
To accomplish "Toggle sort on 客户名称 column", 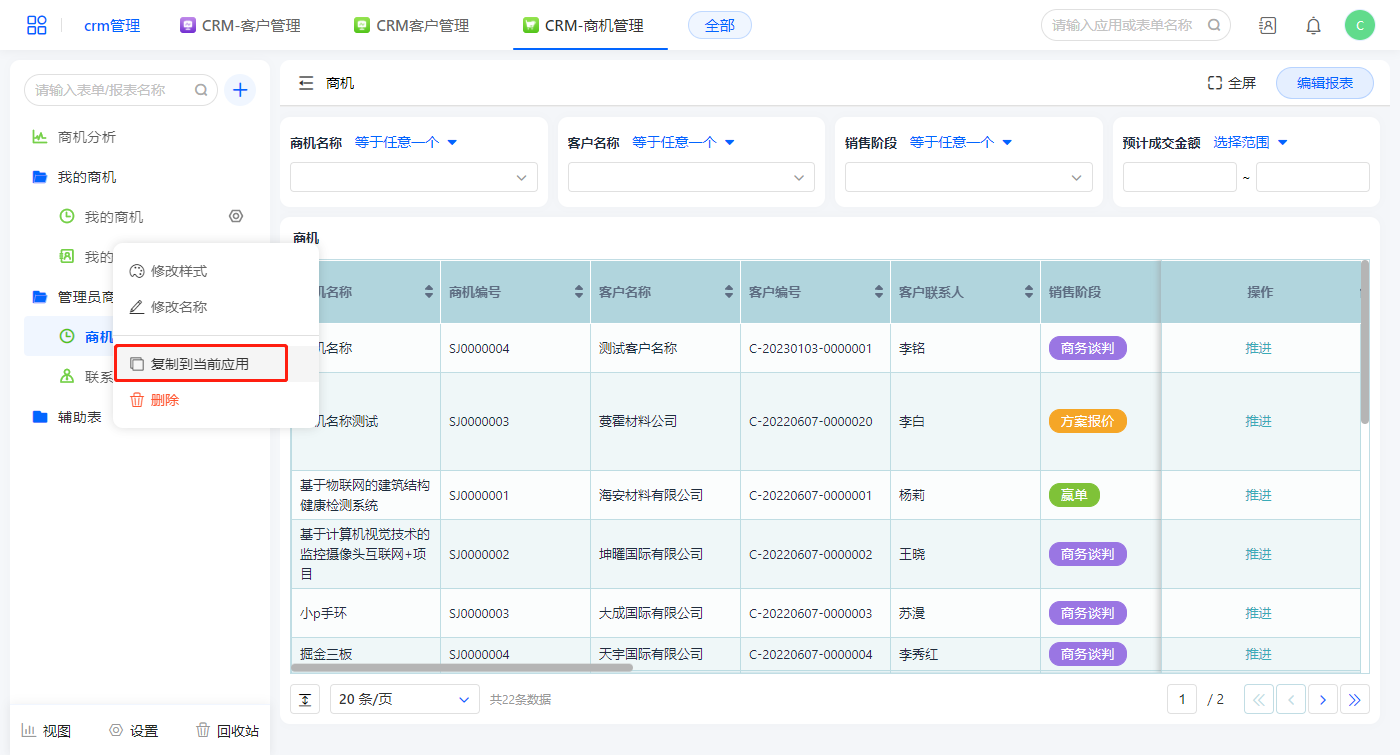I will click(729, 292).
